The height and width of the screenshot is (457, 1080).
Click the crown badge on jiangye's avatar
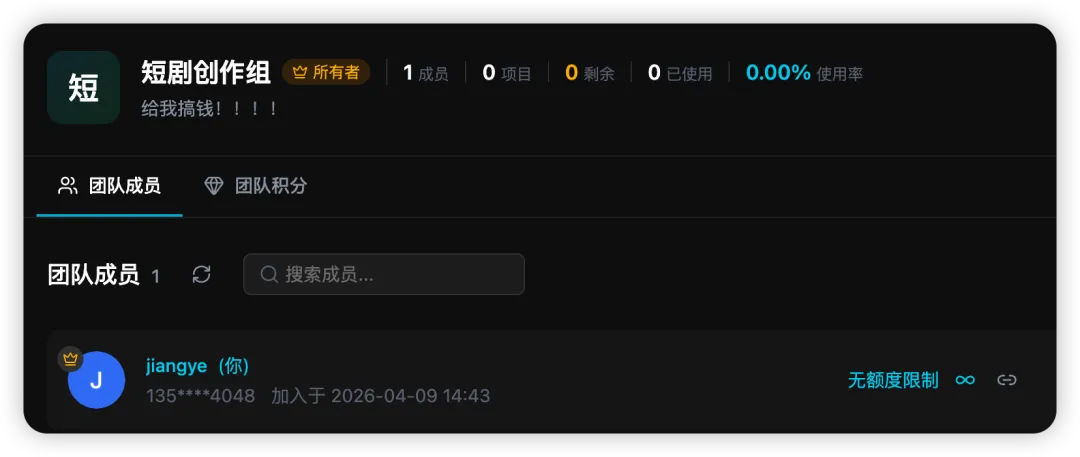click(x=70, y=358)
